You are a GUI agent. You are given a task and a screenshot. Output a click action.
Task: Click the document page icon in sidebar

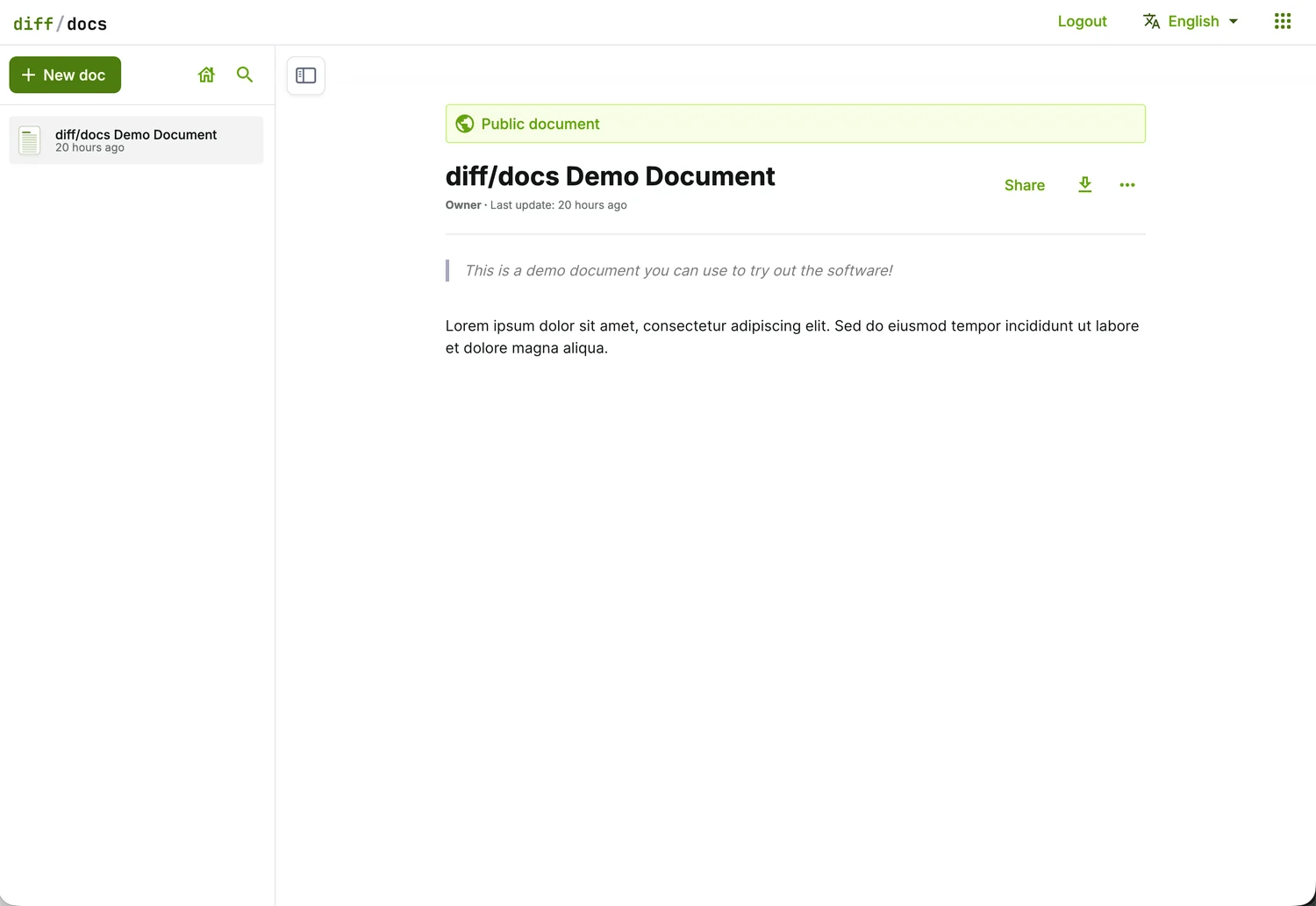[30, 140]
